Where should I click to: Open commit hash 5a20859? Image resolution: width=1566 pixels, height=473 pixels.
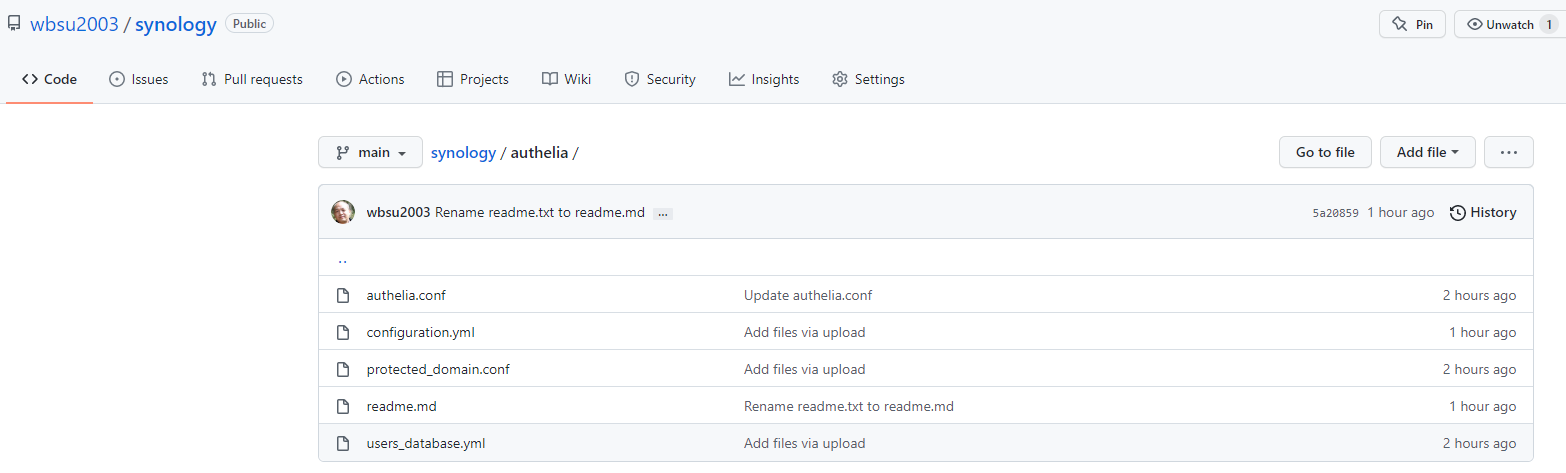[1335, 213]
